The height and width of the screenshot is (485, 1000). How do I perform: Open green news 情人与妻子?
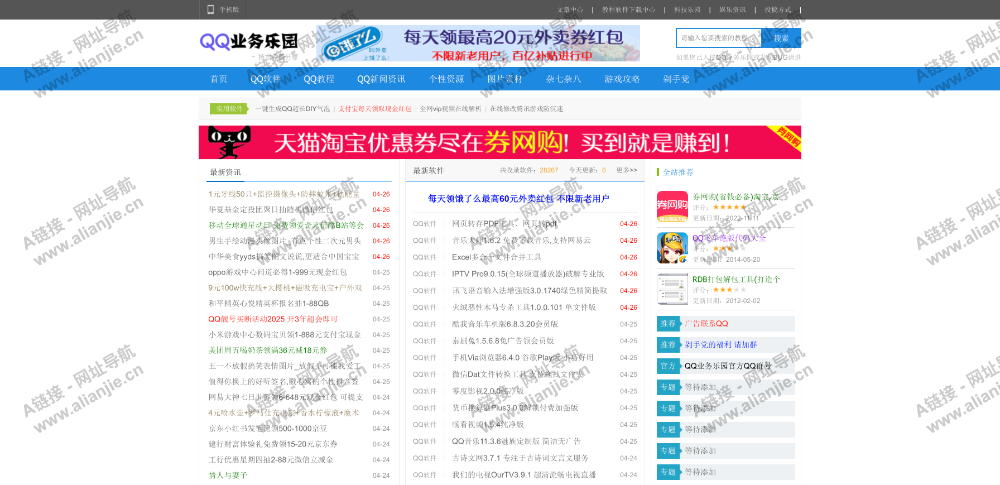228,475
